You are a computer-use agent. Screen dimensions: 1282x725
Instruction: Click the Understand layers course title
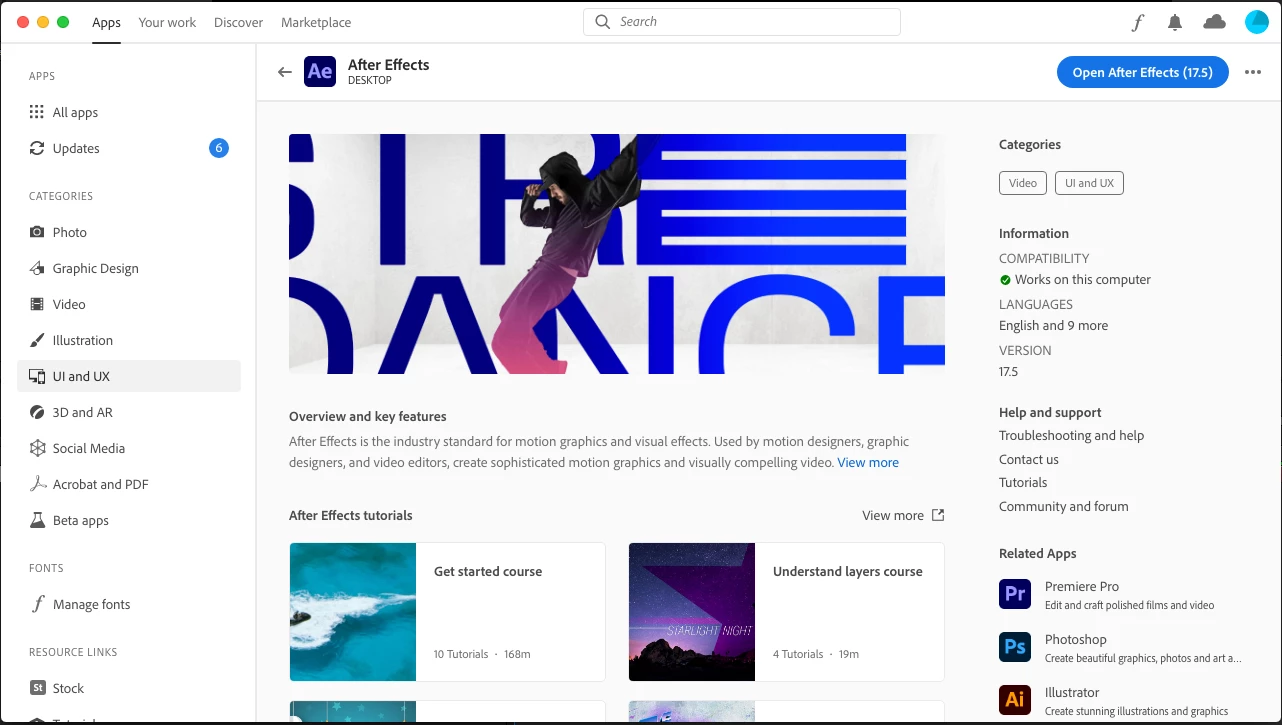(x=848, y=572)
